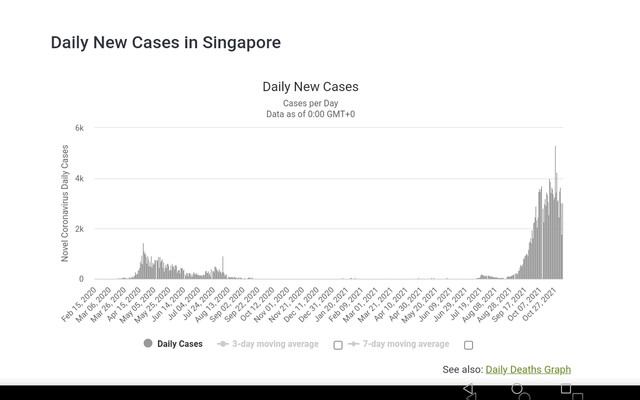Tap the Android back navigation icon
This screenshot has height=400, width=640.
tap(468, 388)
